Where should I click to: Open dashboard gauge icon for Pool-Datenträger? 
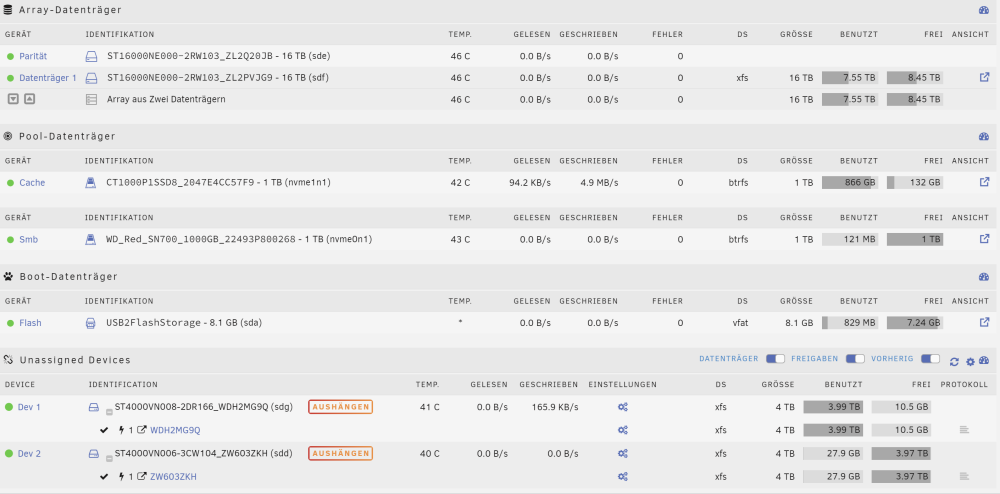(x=983, y=136)
